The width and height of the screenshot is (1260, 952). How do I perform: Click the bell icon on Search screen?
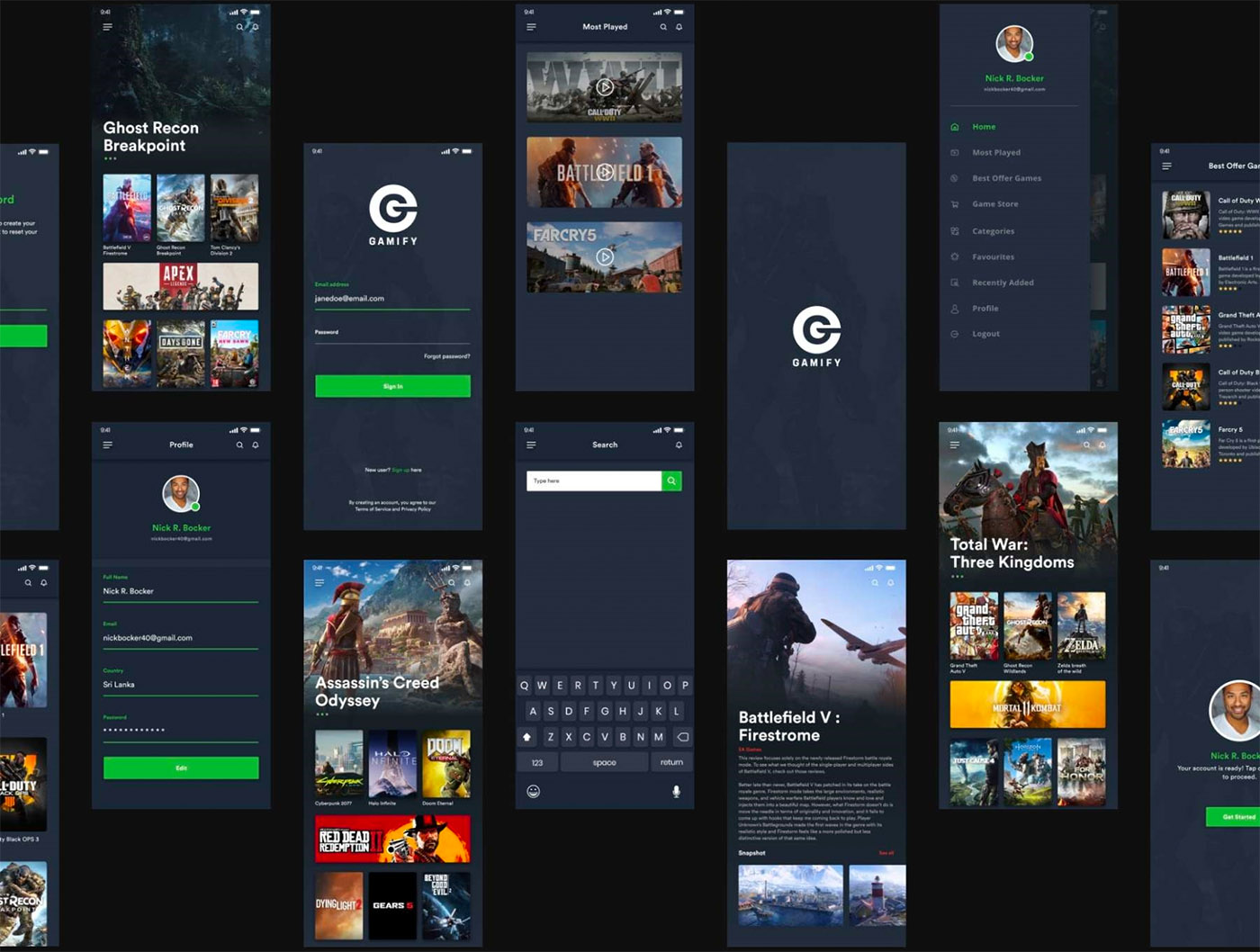pos(679,445)
